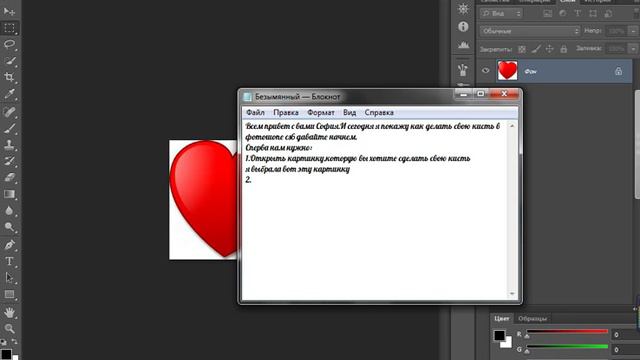Screen dimensions: 640x360
Task: Open Правка menu in Notepad
Action: [x=286, y=112]
